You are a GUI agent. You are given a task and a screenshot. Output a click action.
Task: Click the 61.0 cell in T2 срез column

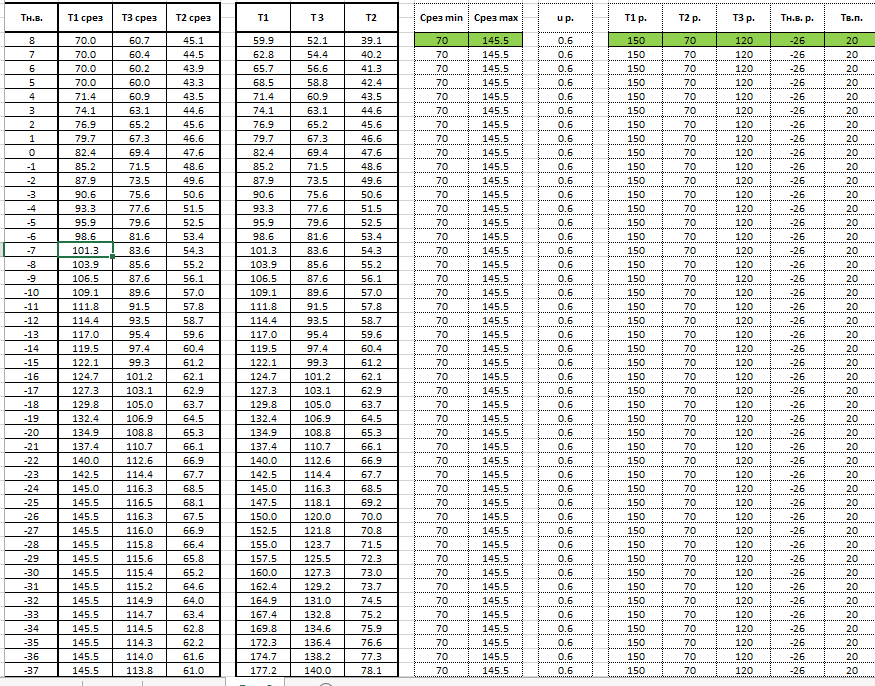[192, 670]
